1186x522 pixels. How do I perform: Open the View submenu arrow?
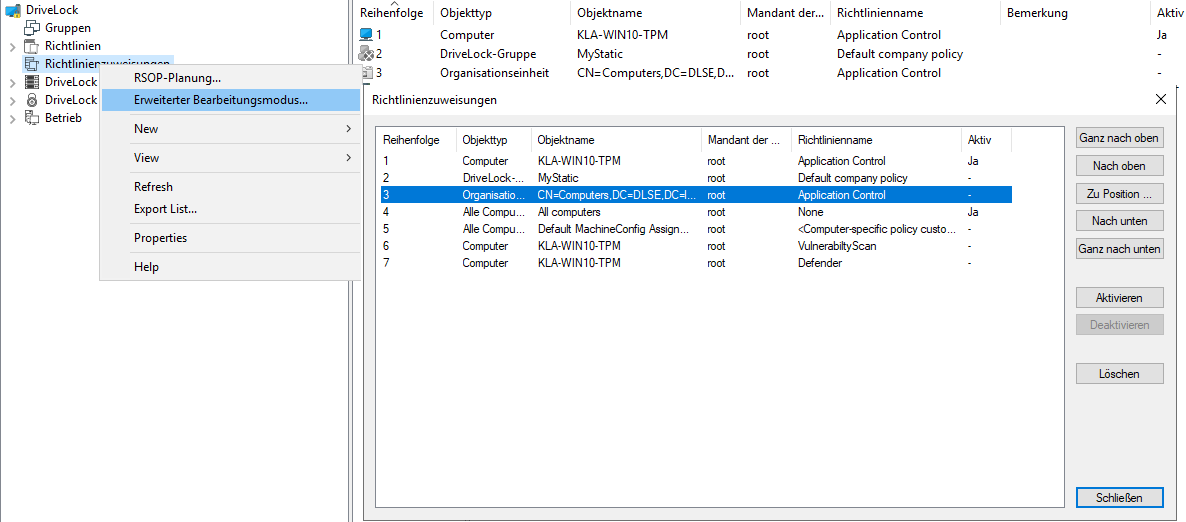point(349,157)
